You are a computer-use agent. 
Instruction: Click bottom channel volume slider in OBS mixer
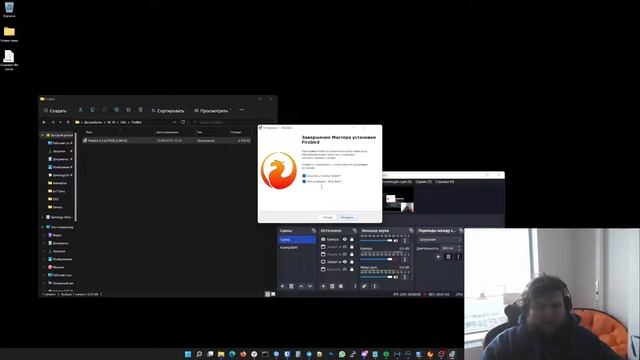pyautogui.click(x=376, y=277)
